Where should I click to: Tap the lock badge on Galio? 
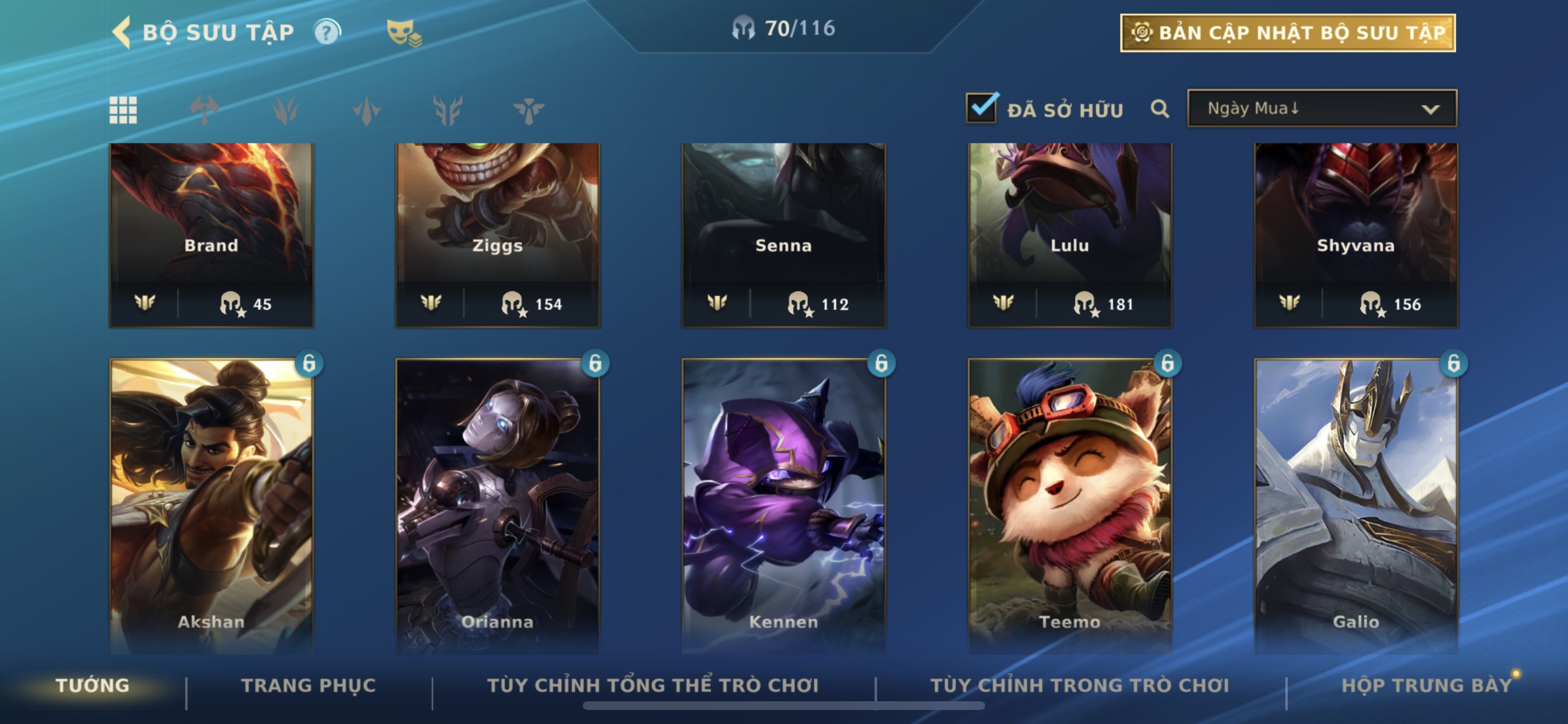1454,363
